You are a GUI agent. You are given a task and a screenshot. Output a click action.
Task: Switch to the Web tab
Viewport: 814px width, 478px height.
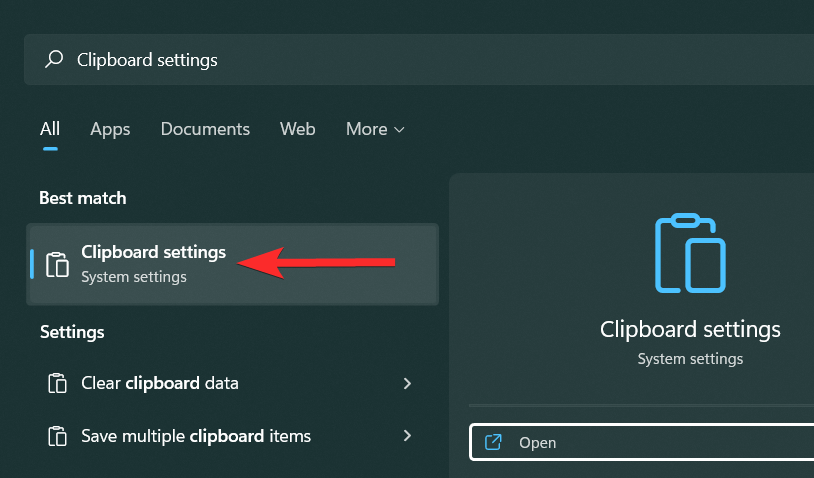pos(297,129)
